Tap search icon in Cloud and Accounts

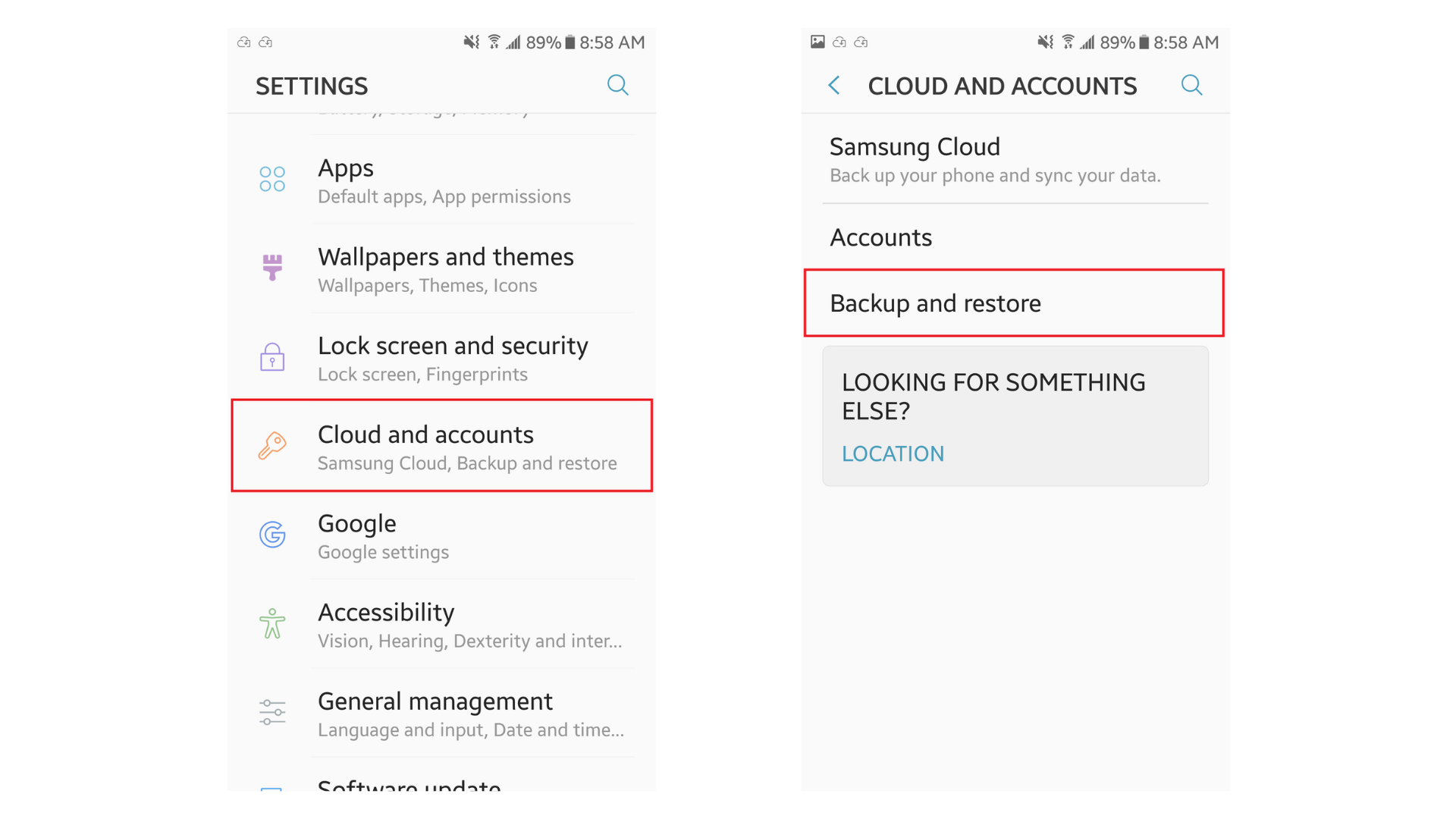point(1192,85)
